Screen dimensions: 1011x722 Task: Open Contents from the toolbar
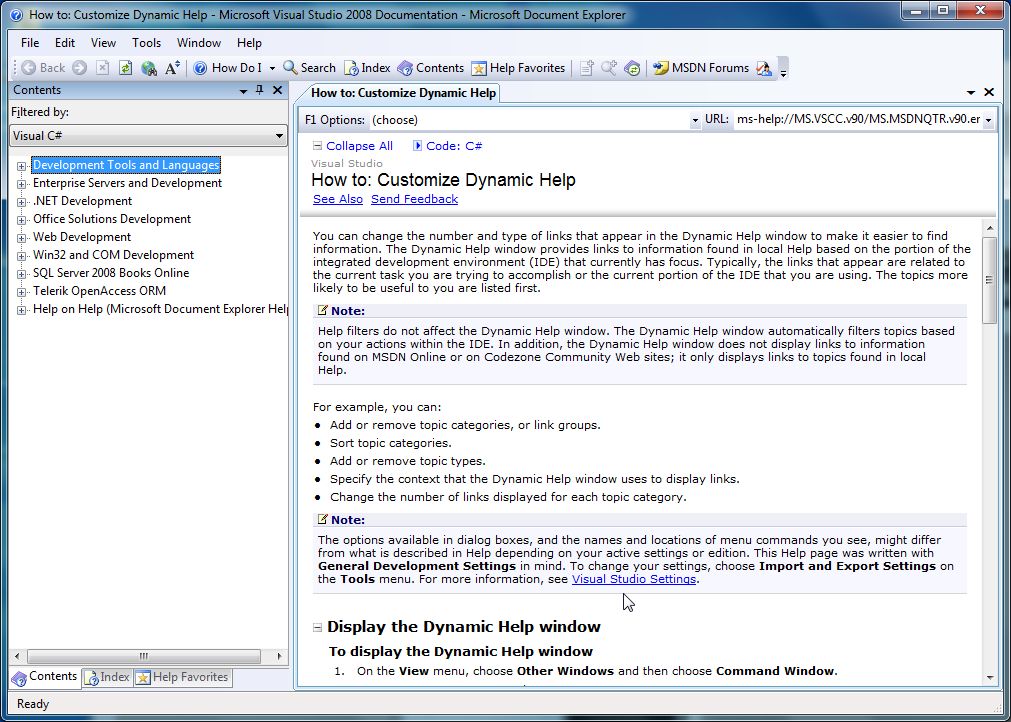pyautogui.click(x=431, y=68)
